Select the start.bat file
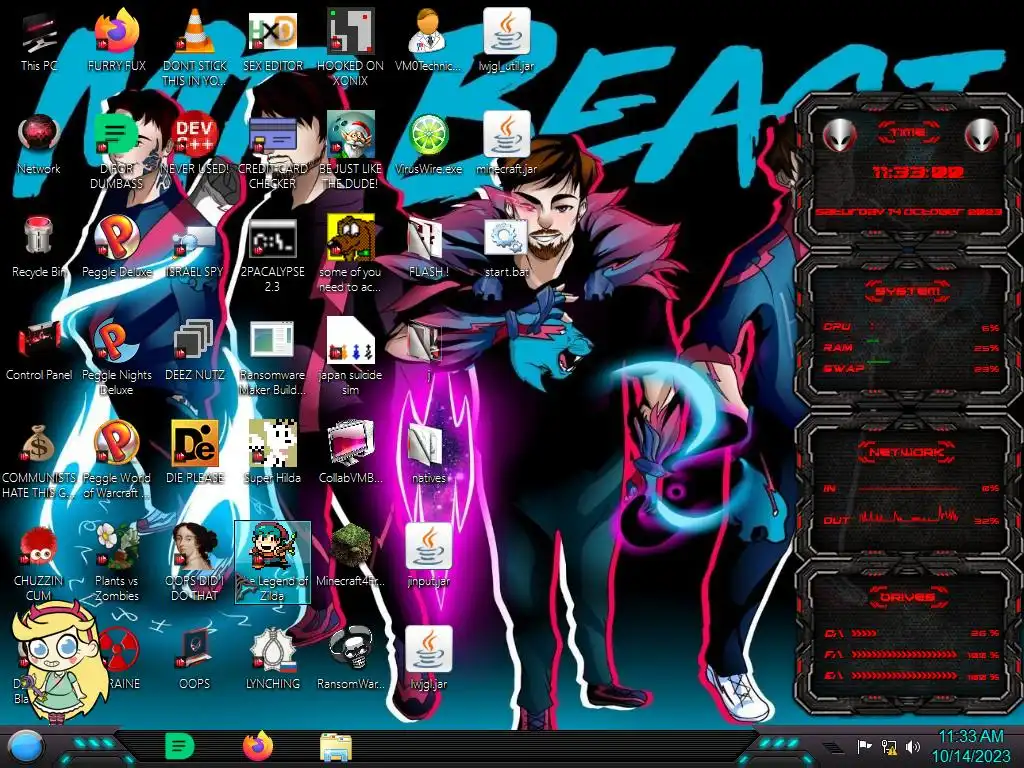Image resolution: width=1024 pixels, height=768 pixels. [x=506, y=247]
